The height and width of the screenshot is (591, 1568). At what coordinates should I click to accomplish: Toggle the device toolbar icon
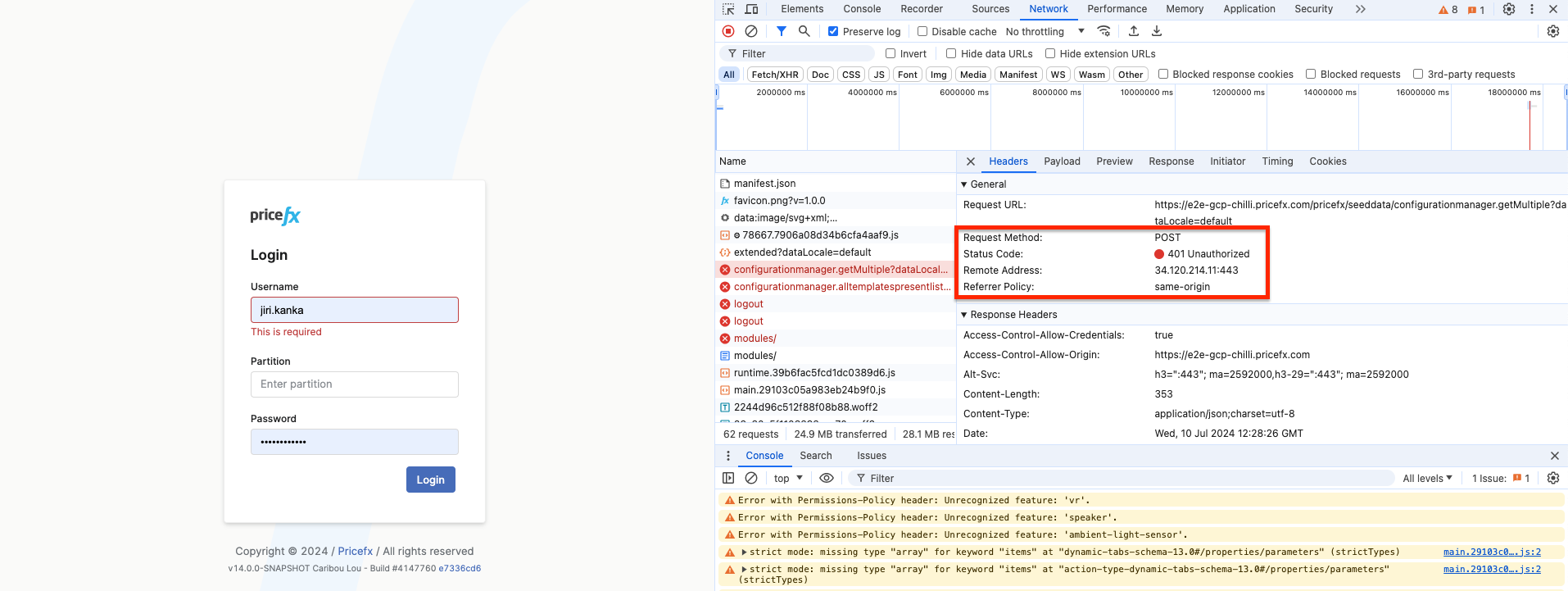pos(751,9)
